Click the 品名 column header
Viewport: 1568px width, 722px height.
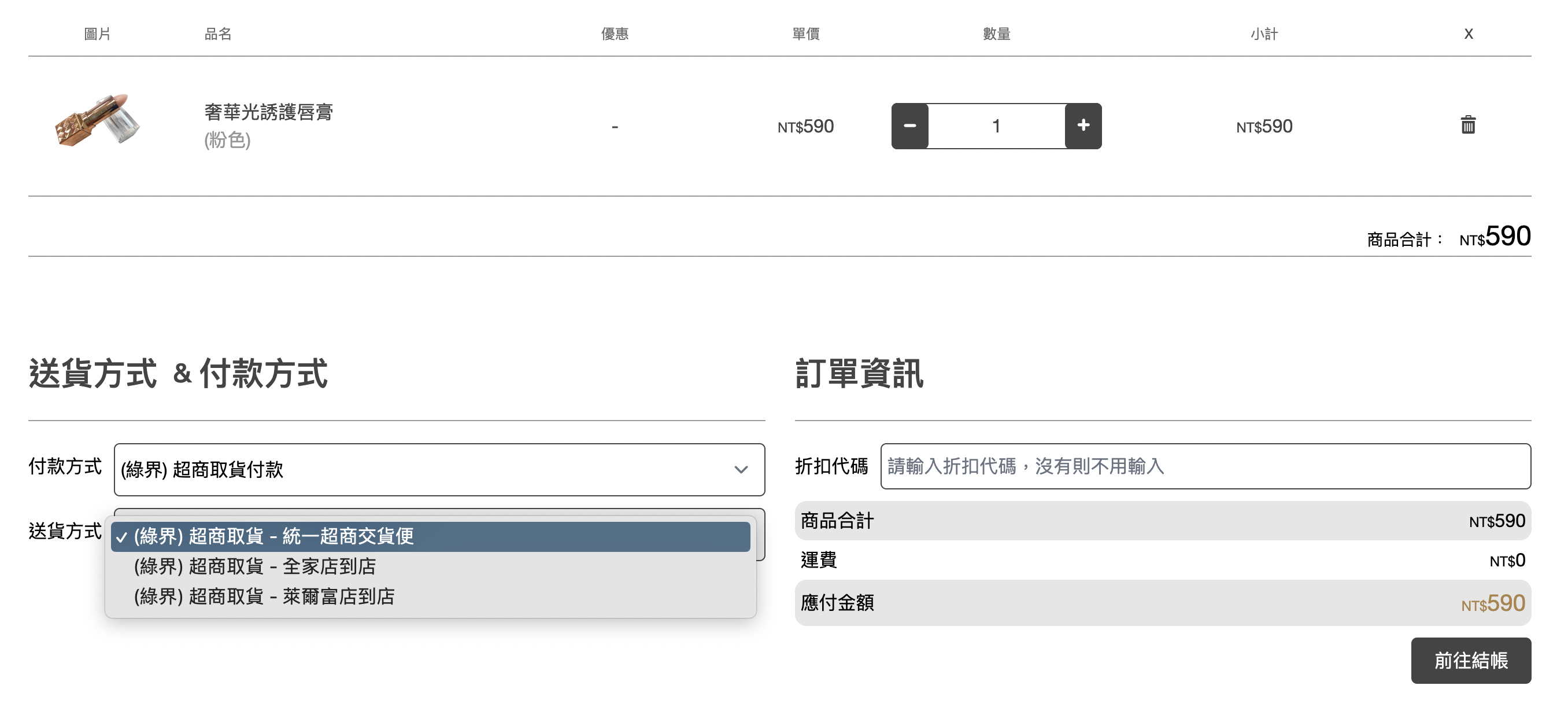tap(218, 34)
